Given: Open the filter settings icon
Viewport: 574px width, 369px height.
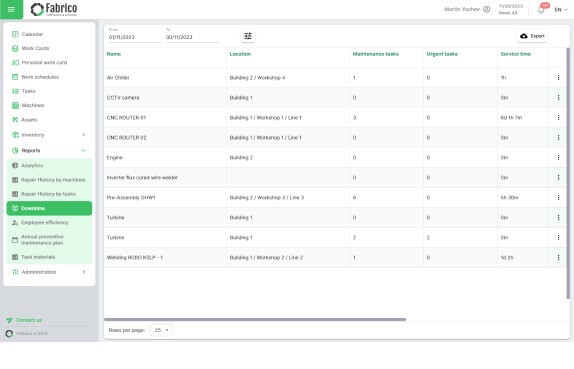Looking at the screenshot, I should [x=248, y=36].
